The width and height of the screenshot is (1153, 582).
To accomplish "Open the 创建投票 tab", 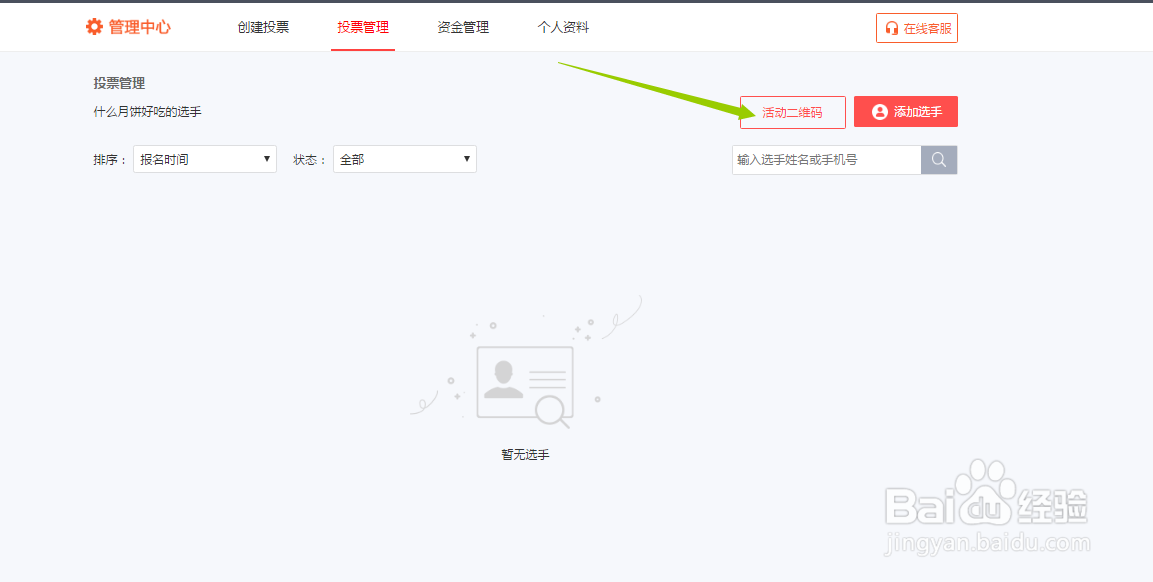I will (x=263, y=27).
